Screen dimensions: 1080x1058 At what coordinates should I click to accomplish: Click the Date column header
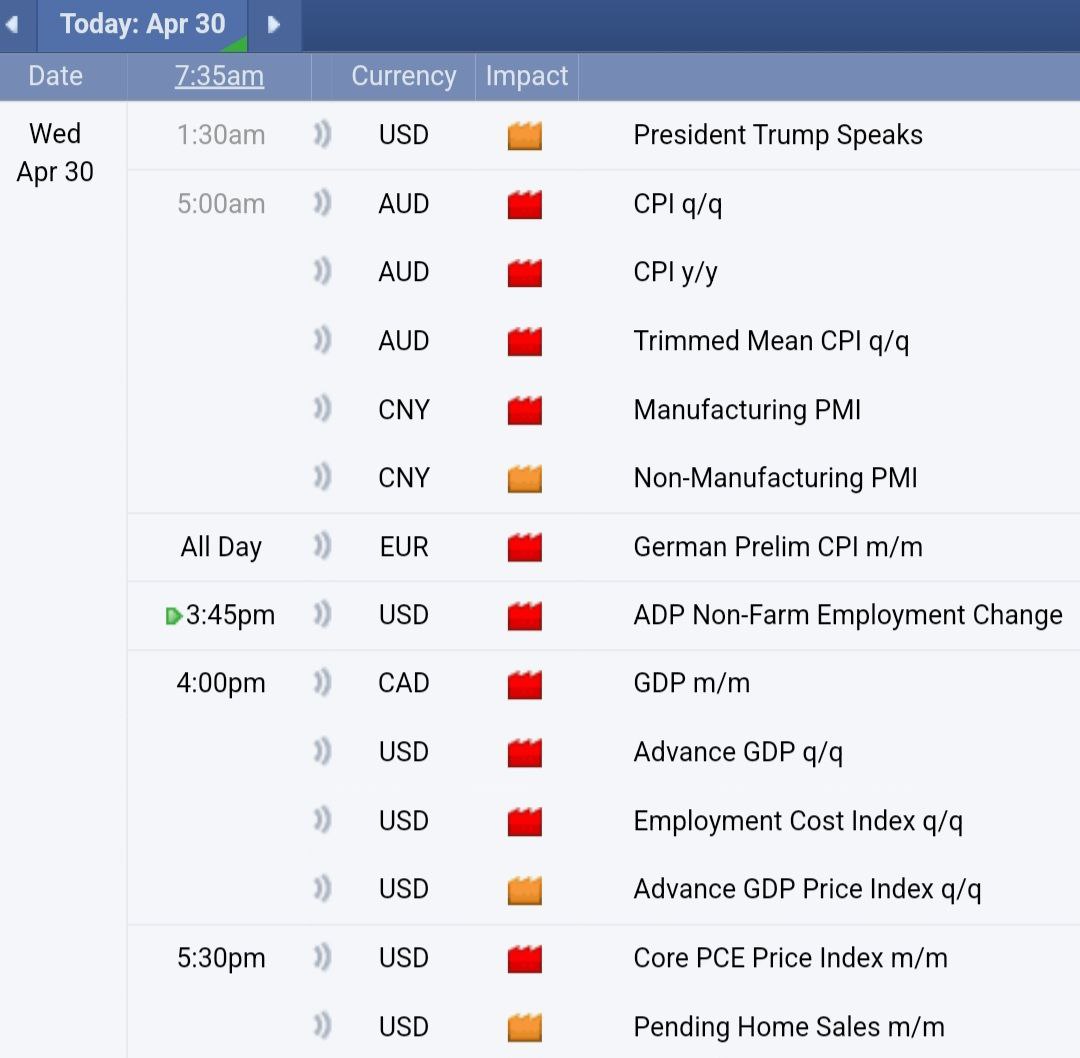(55, 76)
